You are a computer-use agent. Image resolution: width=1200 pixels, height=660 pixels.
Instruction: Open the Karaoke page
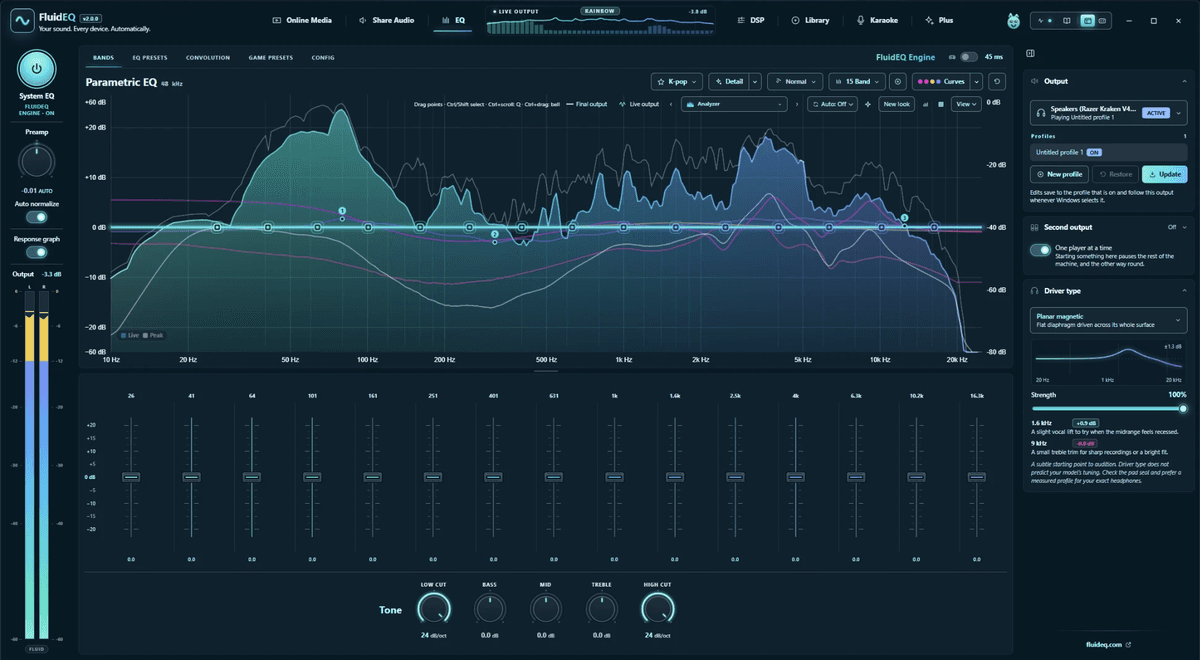click(x=878, y=20)
